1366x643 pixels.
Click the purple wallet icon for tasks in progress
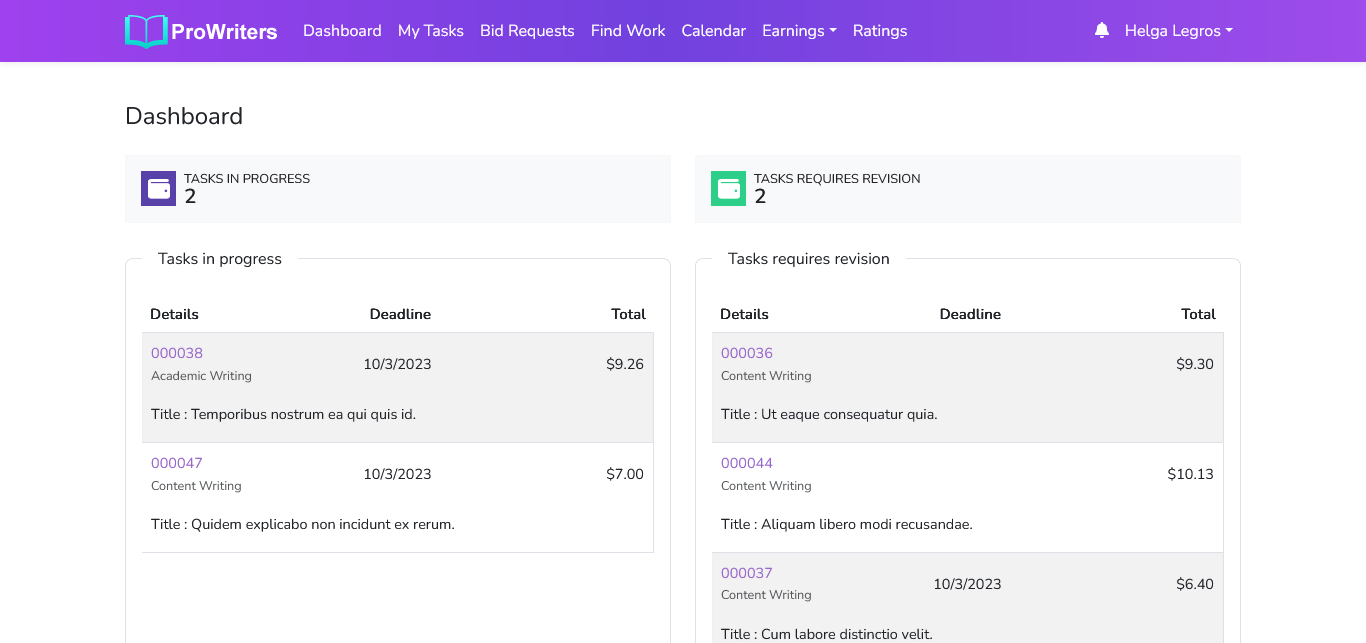[x=158, y=188]
